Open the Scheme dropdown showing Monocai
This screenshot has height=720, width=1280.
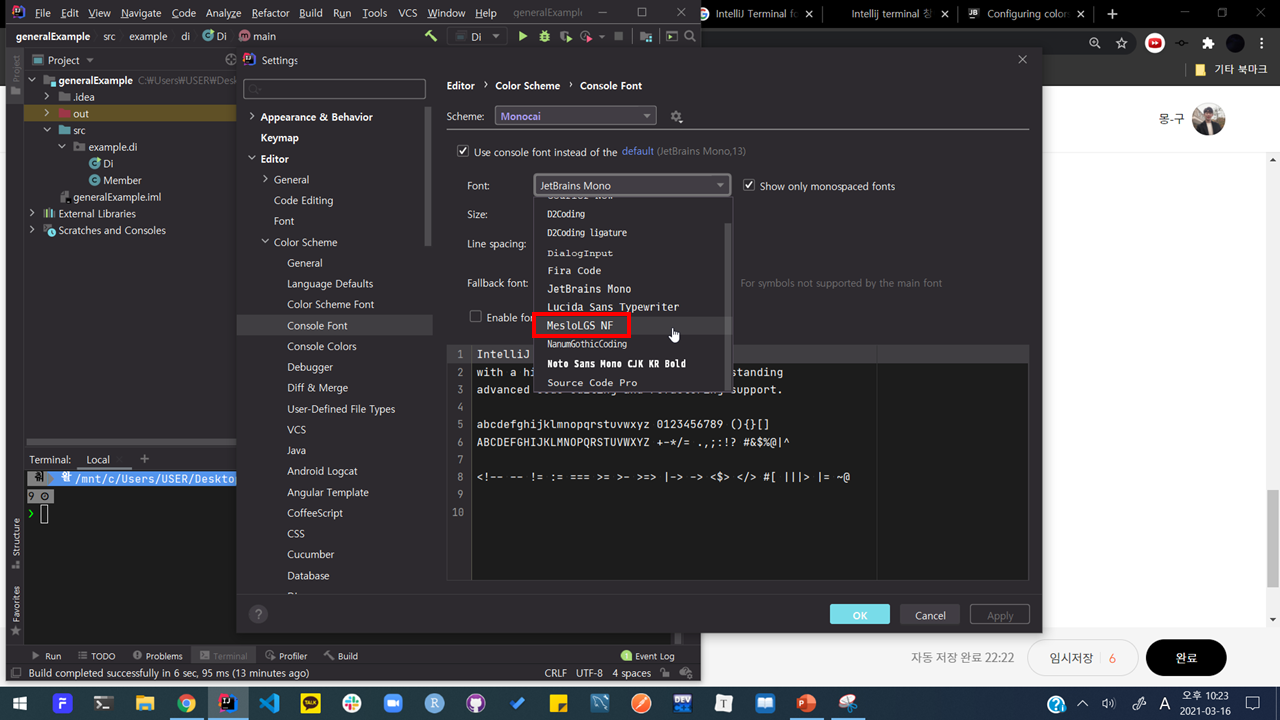[575, 116]
